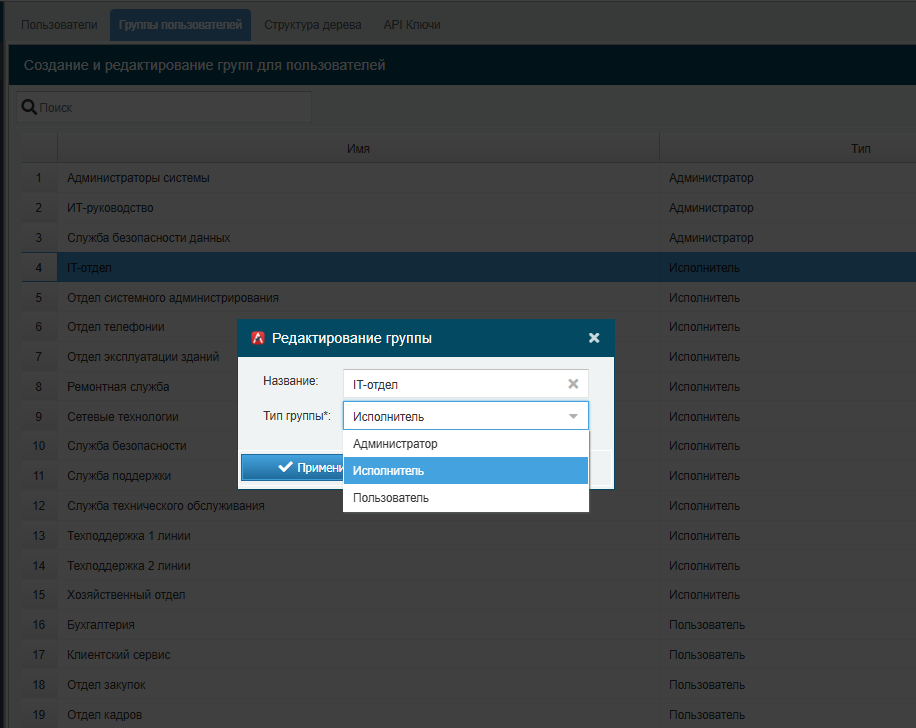Open the Группы пользователей tab

pyautogui.click(x=180, y=25)
